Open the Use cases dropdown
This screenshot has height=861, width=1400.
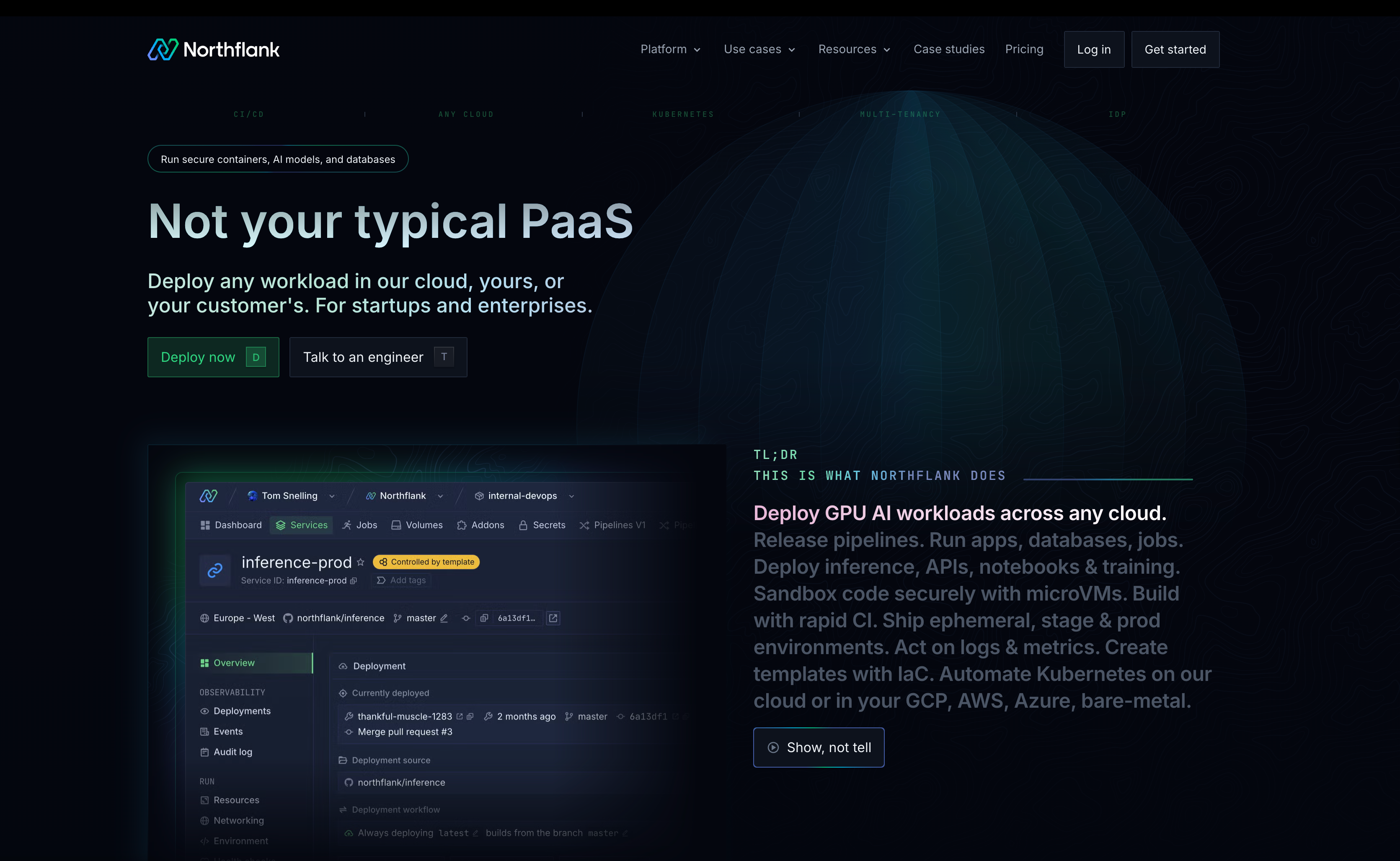click(759, 49)
